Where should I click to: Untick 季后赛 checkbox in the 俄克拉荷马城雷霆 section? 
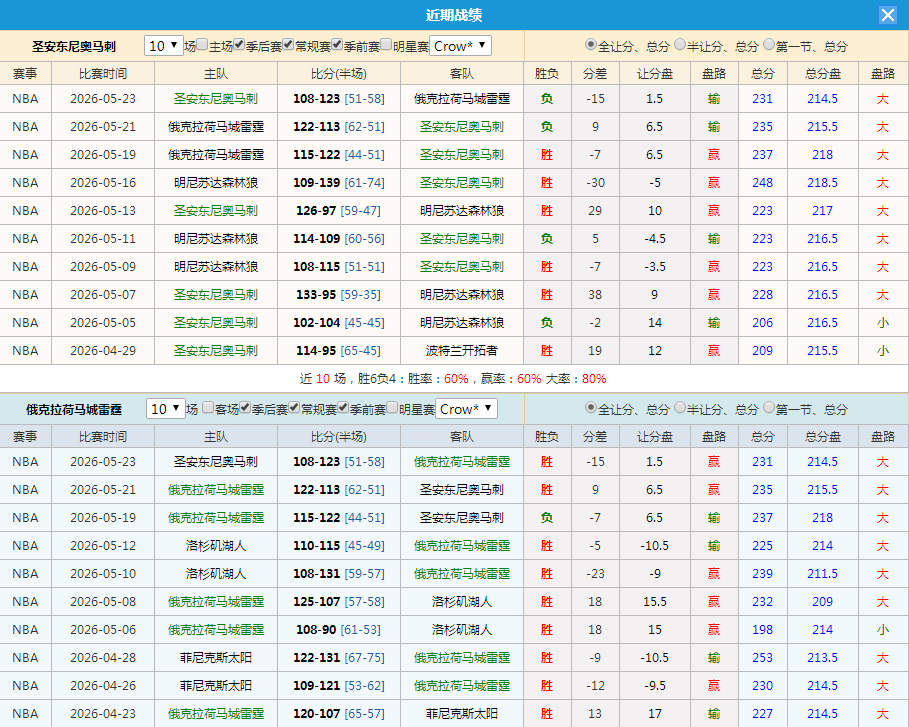click(x=245, y=408)
